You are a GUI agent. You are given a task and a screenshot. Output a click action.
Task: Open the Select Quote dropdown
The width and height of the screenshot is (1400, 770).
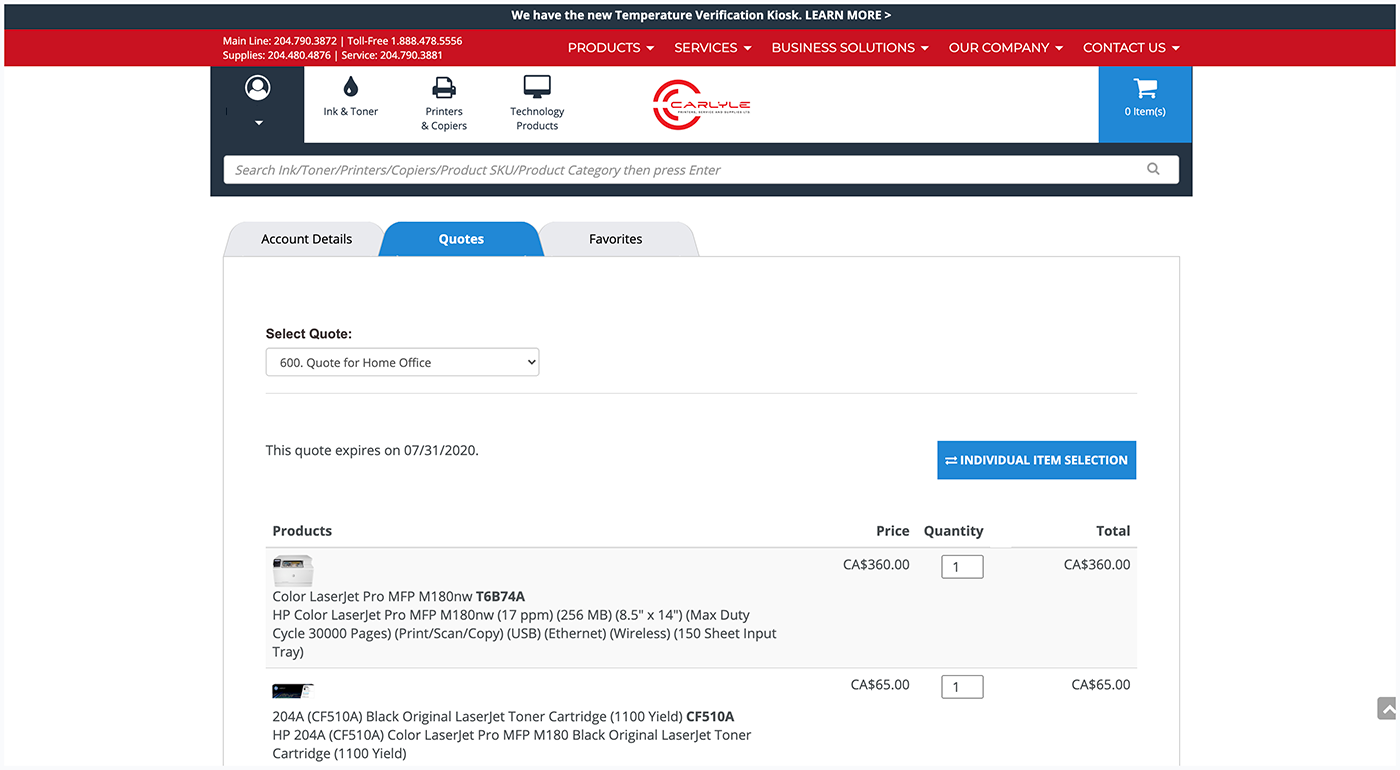[x=402, y=362]
